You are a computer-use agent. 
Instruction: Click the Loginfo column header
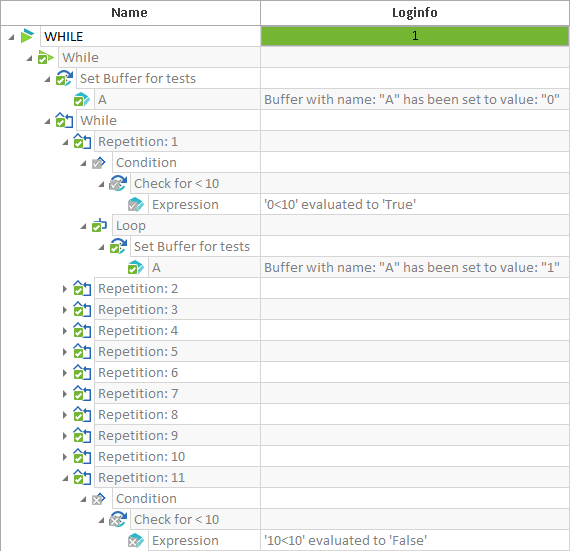(415, 13)
